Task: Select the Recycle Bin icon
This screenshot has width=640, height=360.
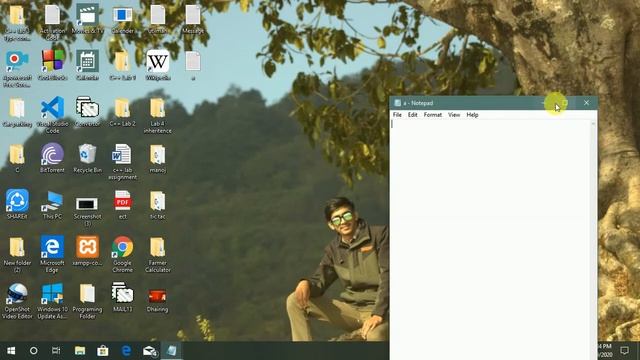Action: coord(87,158)
